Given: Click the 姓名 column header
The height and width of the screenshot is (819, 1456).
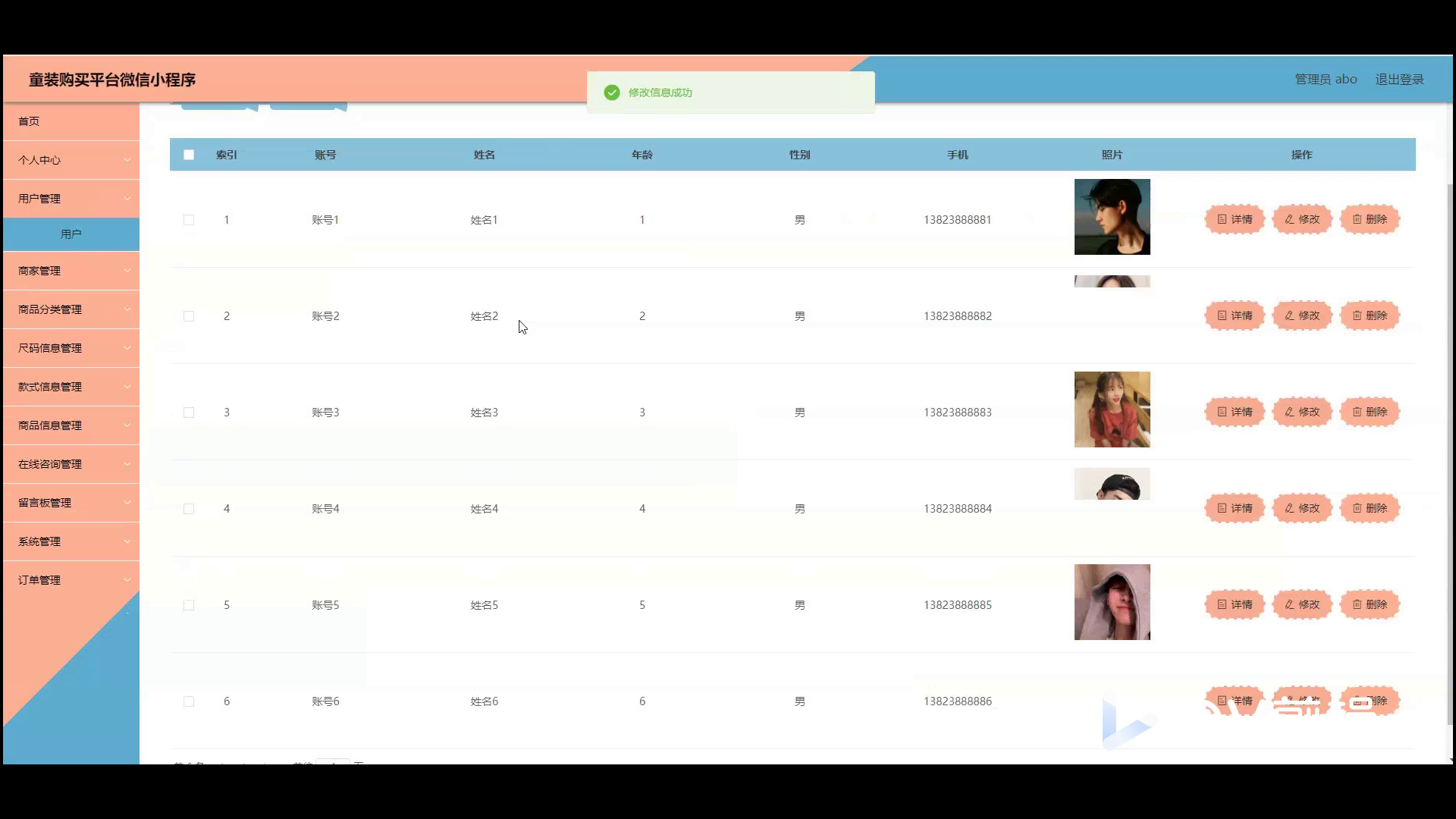Looking at the screenshot, I should pos(484,155).
